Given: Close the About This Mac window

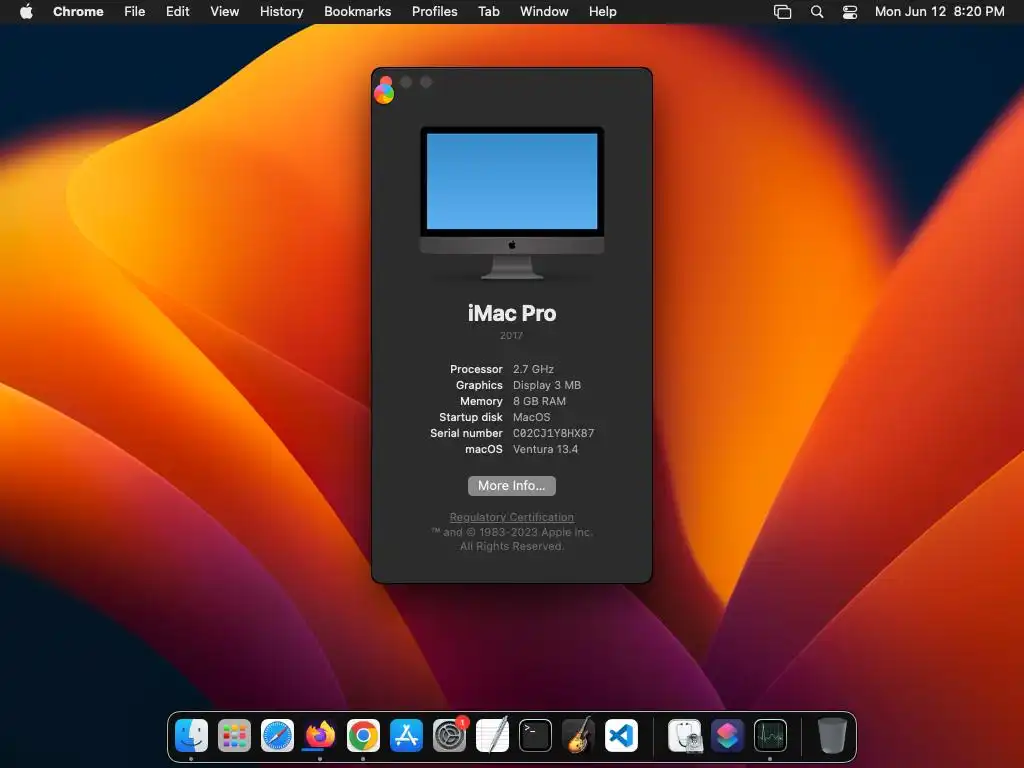Looking at the screenshot, I should click(386, 82).
